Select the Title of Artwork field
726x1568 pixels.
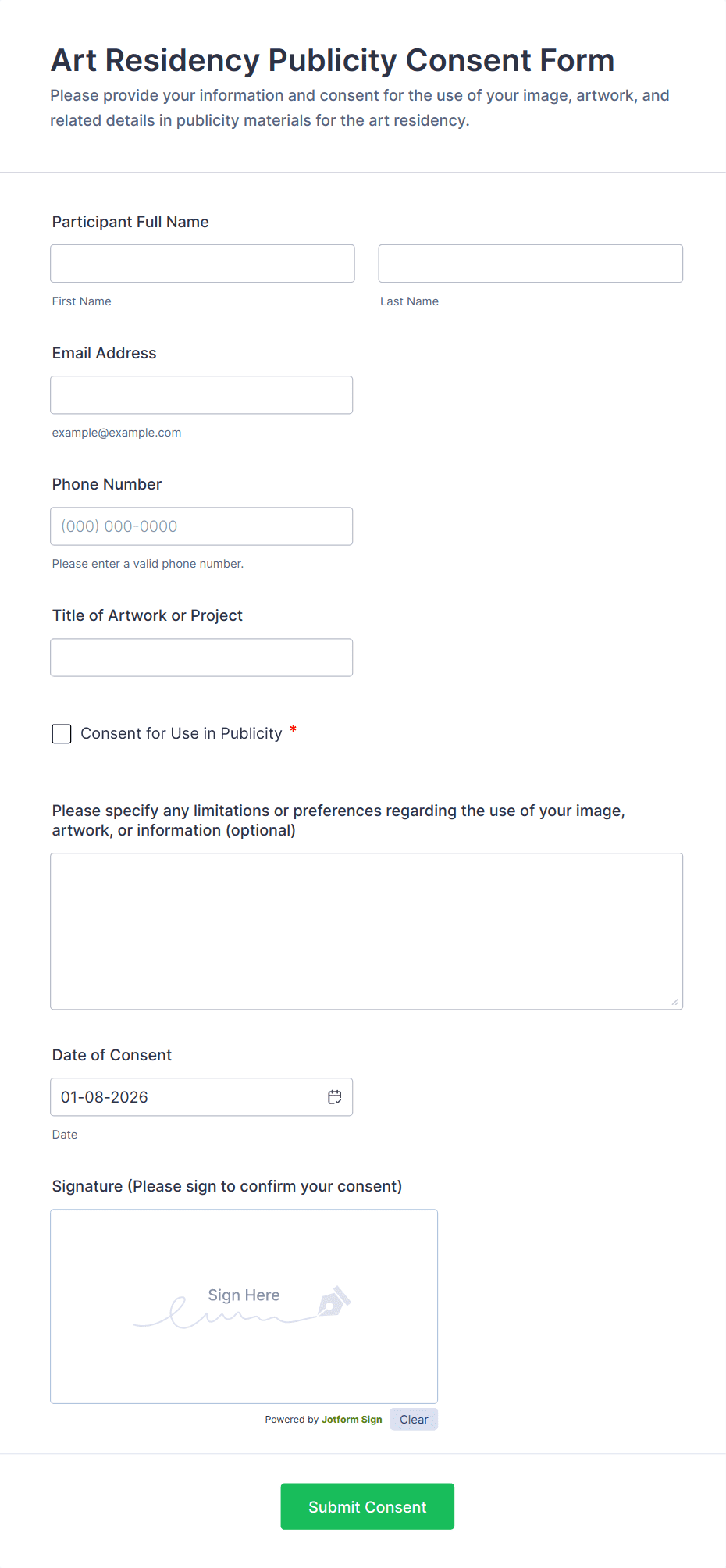click(201, 657)
